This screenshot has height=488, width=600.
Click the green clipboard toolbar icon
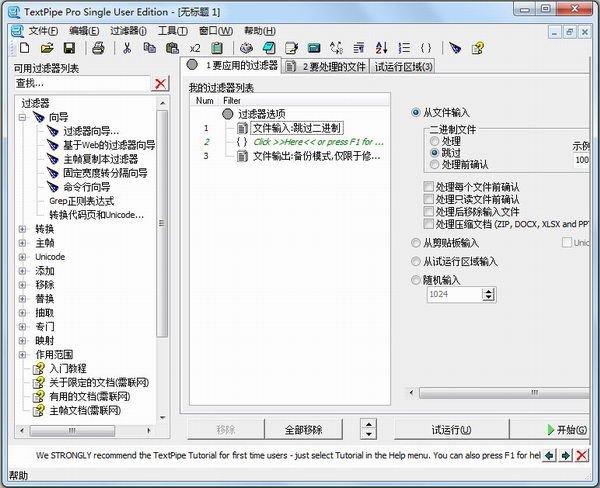[217, 48]
